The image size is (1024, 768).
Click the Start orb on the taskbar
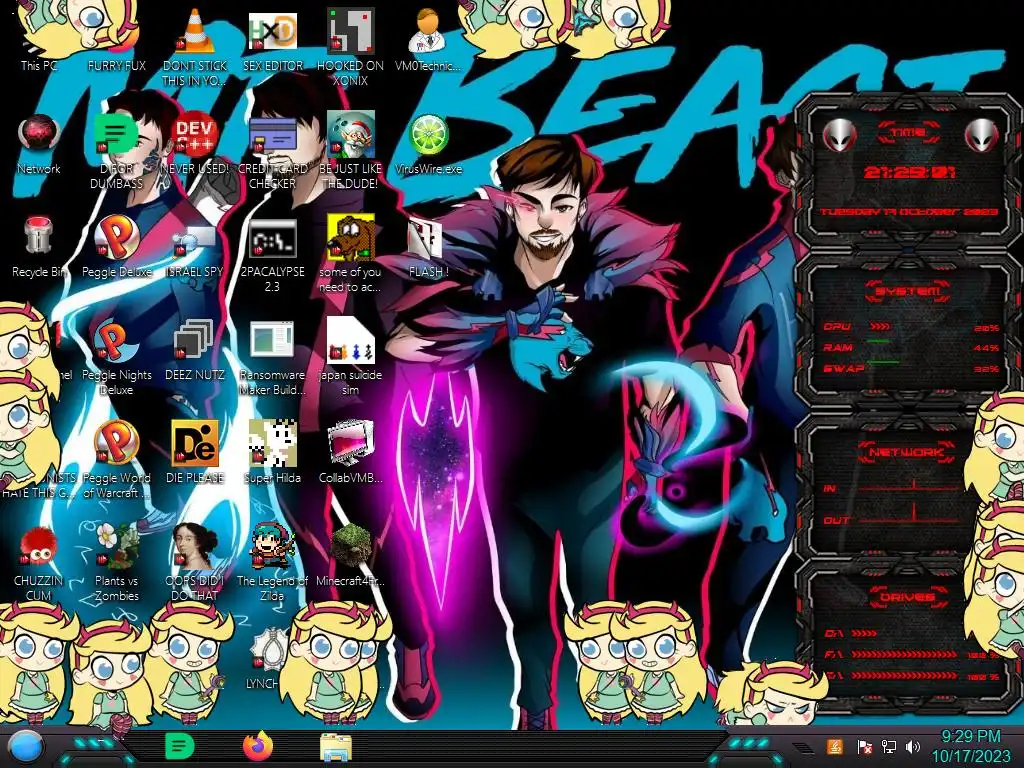[25, 746]
